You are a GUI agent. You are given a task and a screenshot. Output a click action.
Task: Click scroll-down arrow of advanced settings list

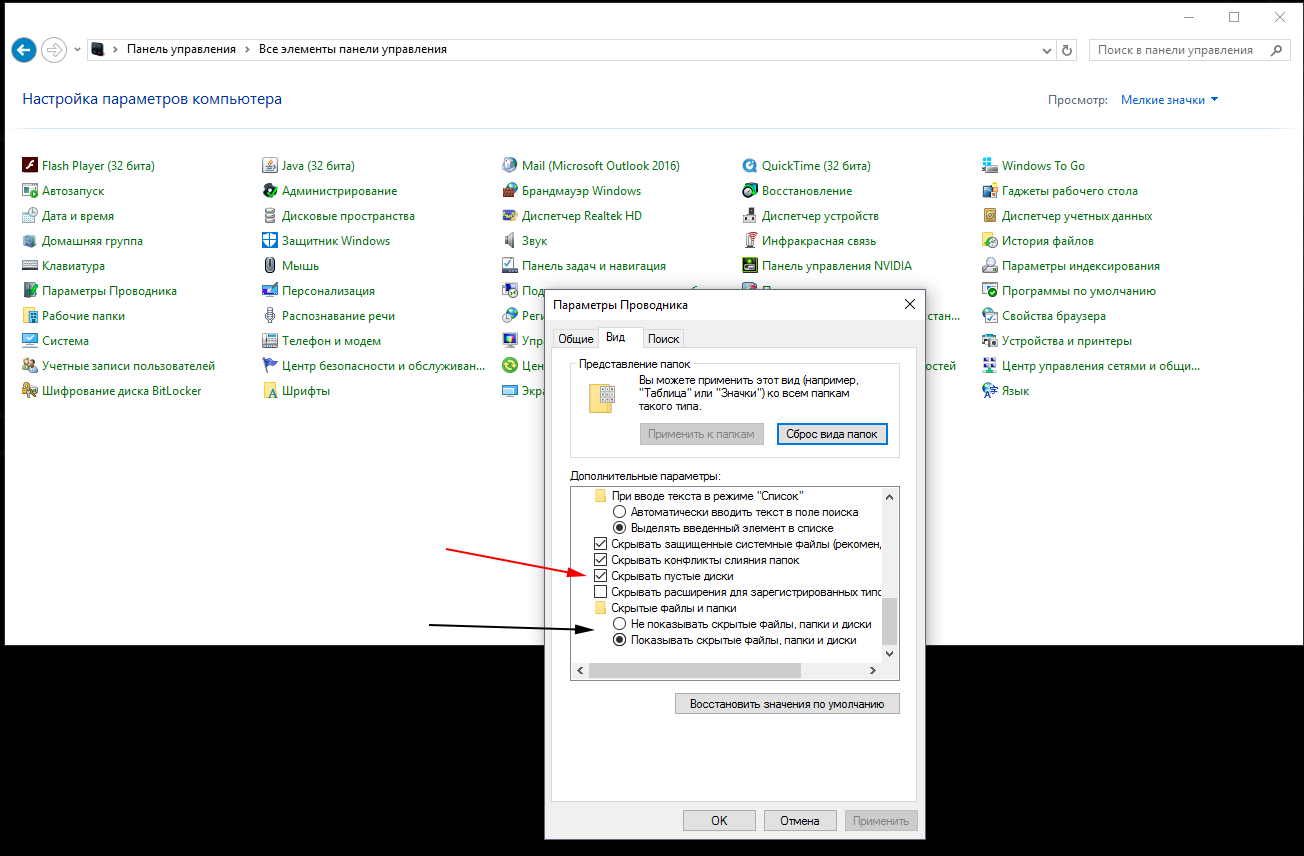tap(890, 653)
